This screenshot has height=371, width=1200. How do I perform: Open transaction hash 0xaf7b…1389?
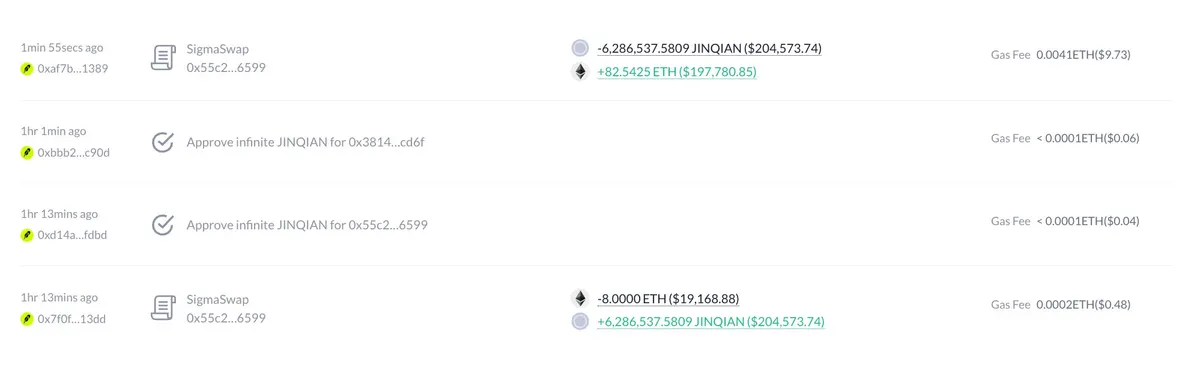pos(72,69)
